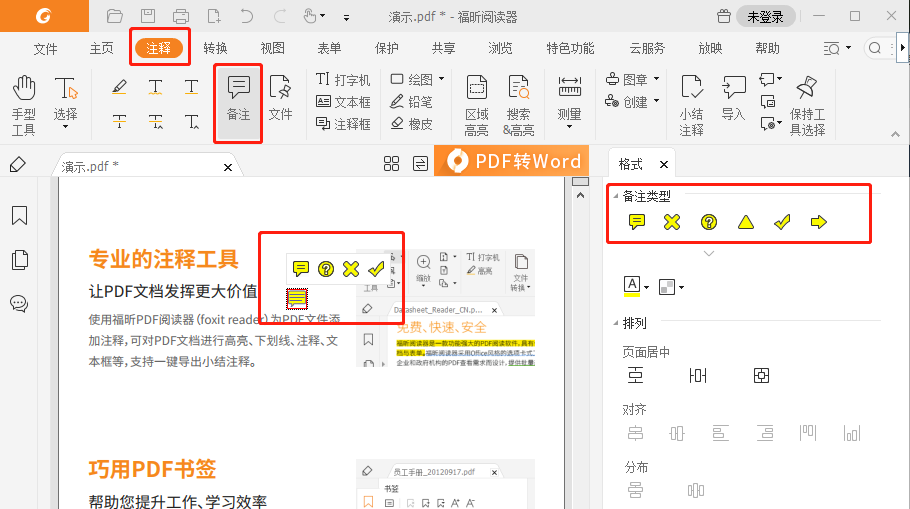910x509 pixels.
Task: Open the bookmarks panel in left sidebar
Action: tap(19, 216)
